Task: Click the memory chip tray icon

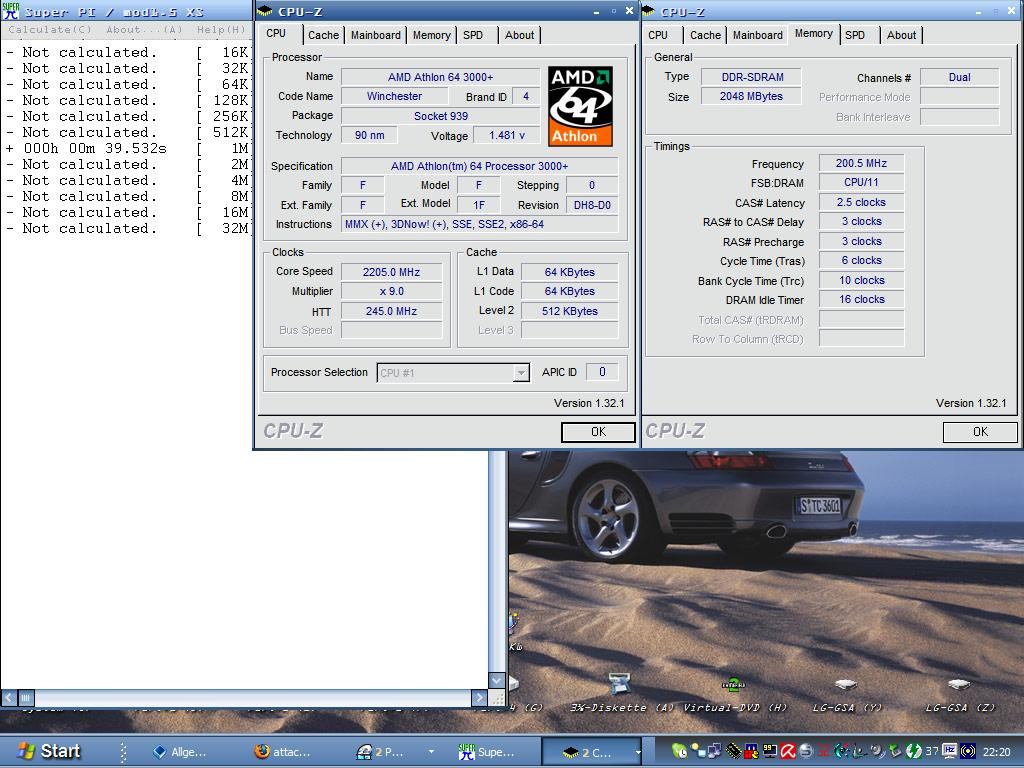Action: tap(733, 751)
